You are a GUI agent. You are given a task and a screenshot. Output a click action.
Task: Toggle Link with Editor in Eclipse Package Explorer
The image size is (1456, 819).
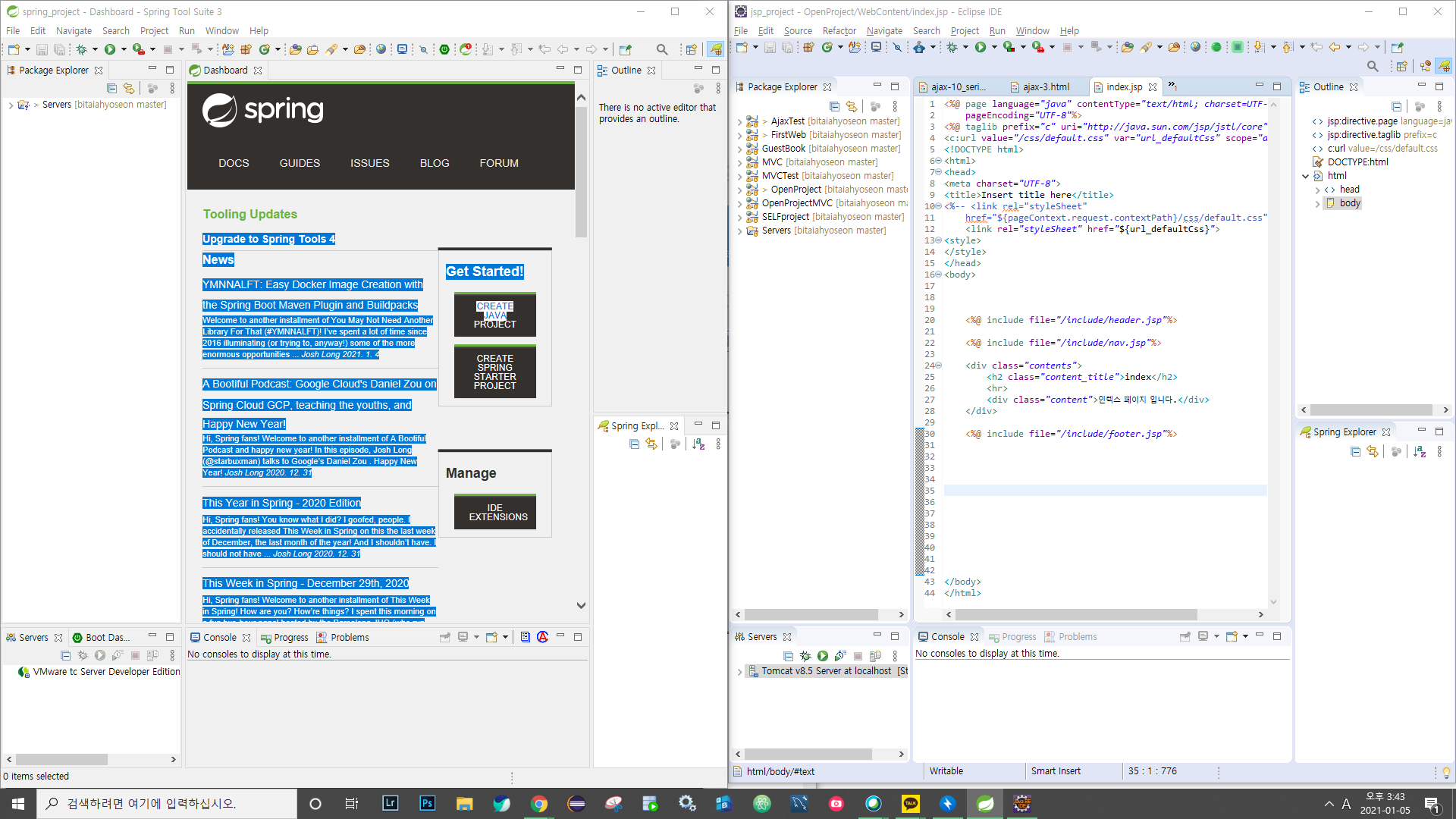coord(852,106)
